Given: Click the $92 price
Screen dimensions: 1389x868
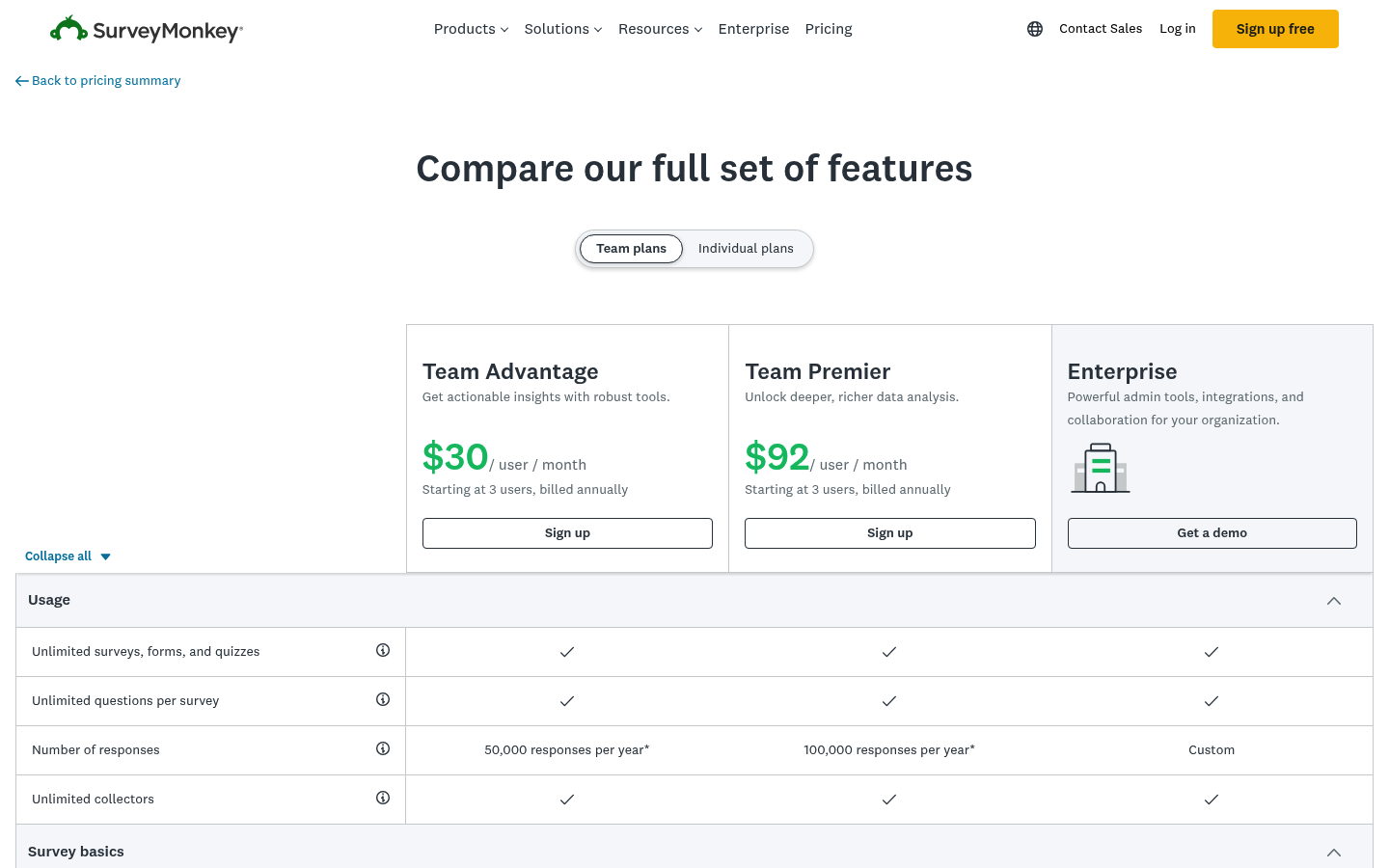Looking at the screenshot, I should pos(776,457).
